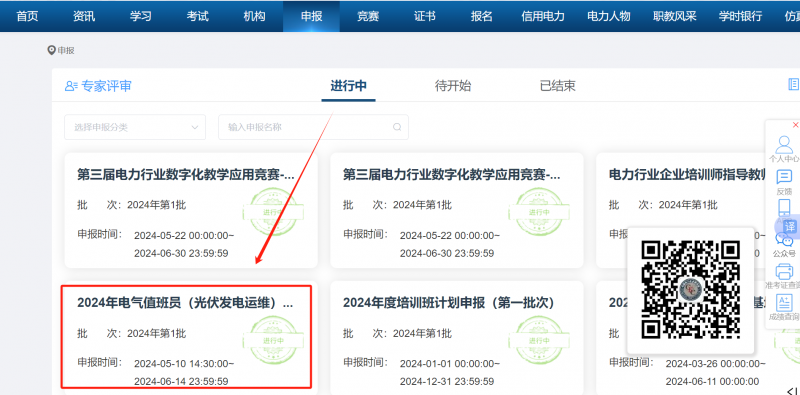Open 报名 in navigation bar
Image resolution: width=800 pixels, height=395 pixels.
[x=482, y=16]
